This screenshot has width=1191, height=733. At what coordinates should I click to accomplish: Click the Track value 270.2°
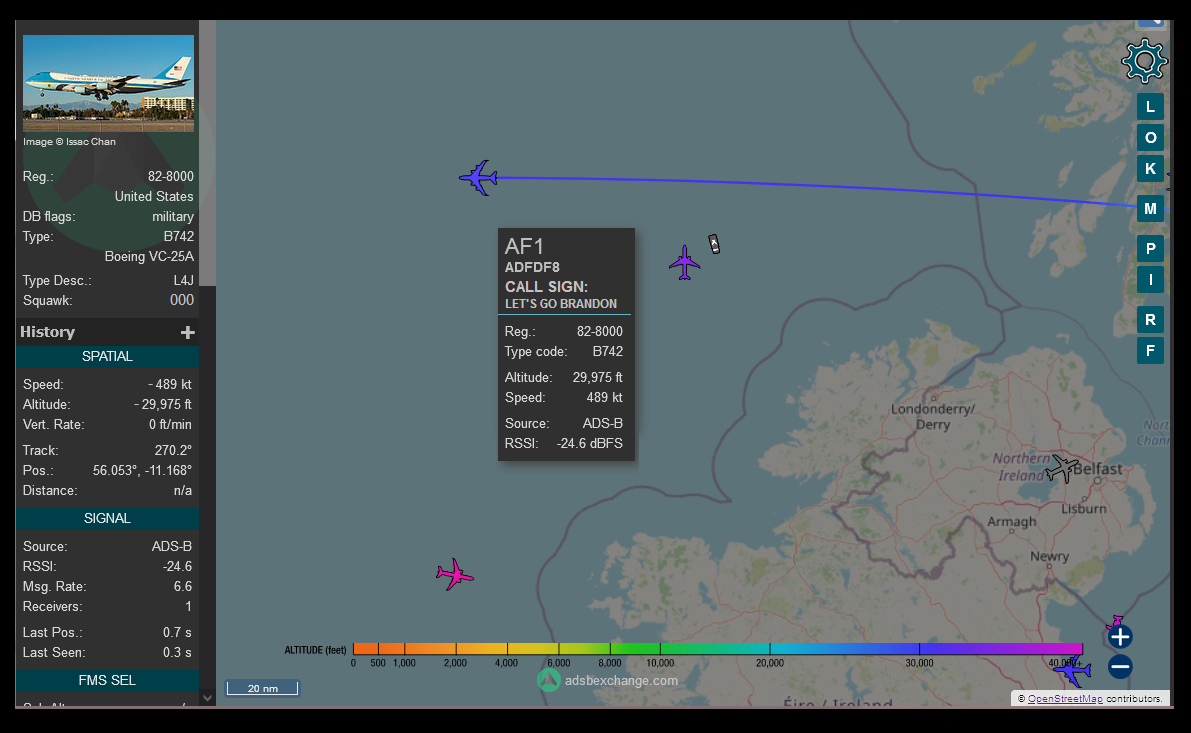point(173,450)
